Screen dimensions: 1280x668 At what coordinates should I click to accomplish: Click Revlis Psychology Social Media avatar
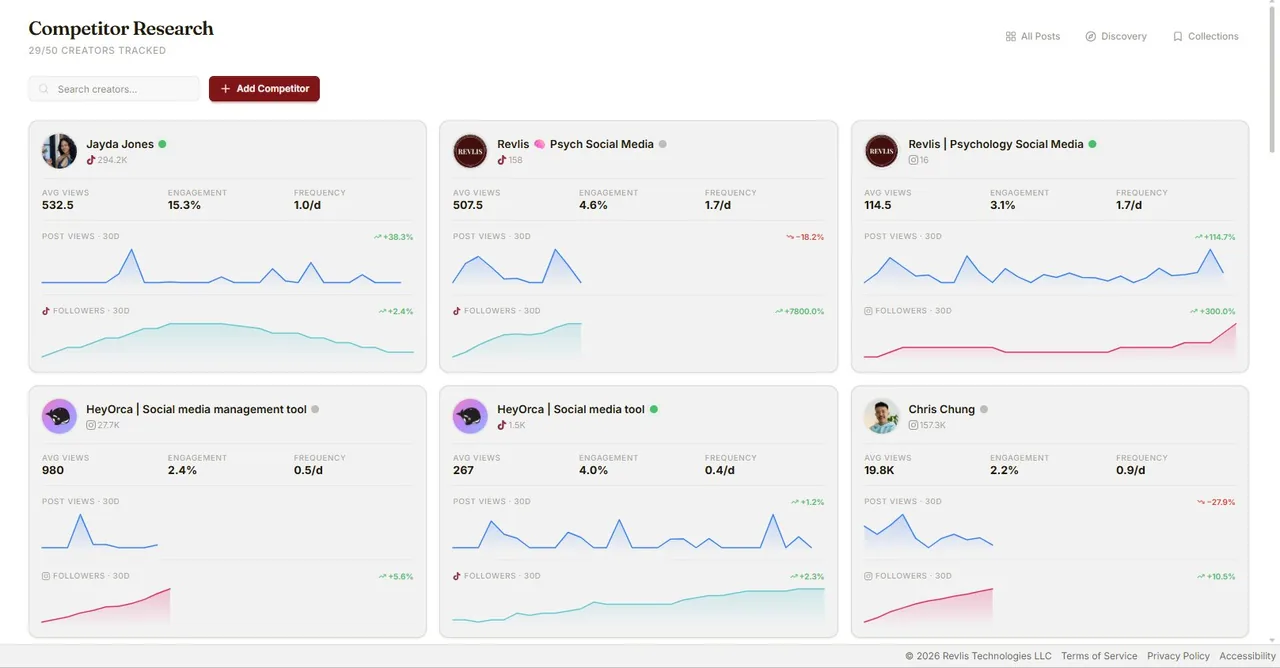[x=882, y=151]
